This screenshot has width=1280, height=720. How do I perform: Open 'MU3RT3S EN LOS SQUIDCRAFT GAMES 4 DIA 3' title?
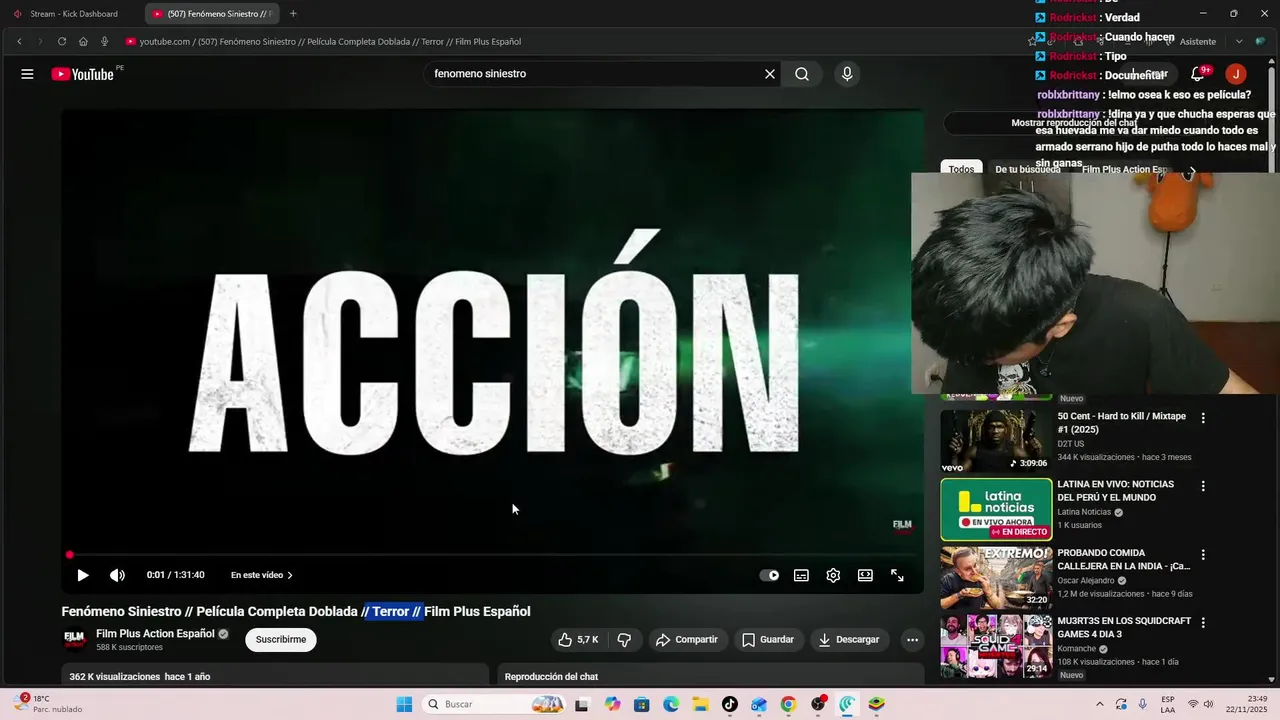point(1124,627)
